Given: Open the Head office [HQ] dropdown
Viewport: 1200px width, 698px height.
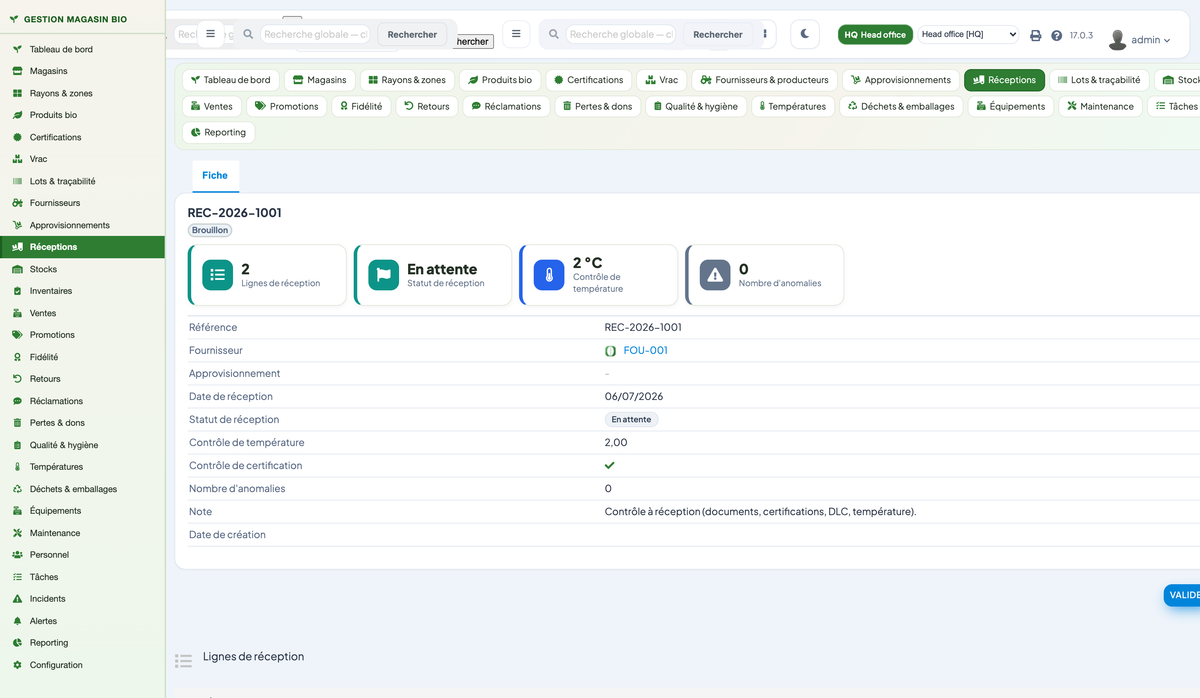Looking at the screenshot, I should coord(968,34).
